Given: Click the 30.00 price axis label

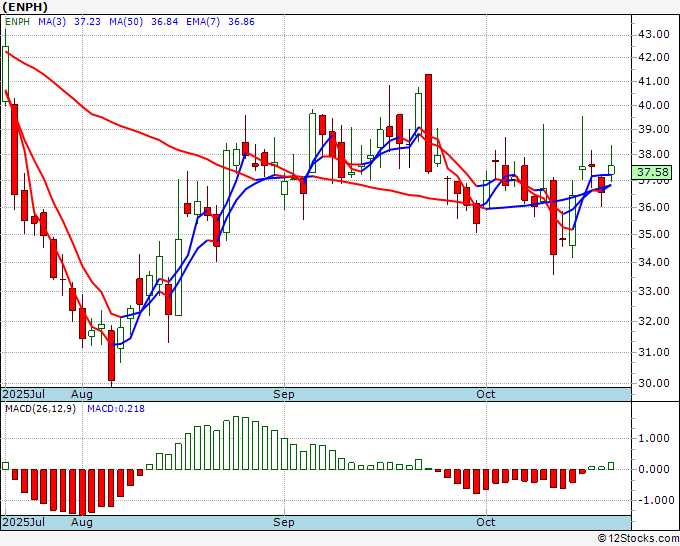Looking at the screenshot, I should tap(654, 383).
